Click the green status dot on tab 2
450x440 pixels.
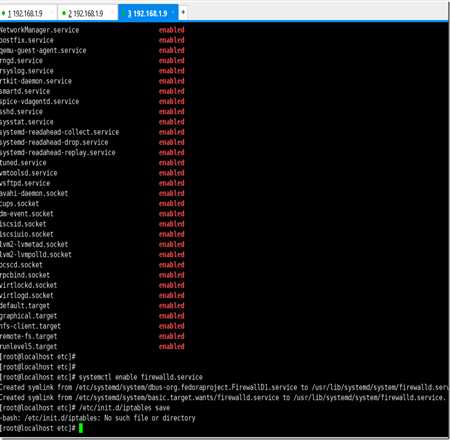(64, 13)
